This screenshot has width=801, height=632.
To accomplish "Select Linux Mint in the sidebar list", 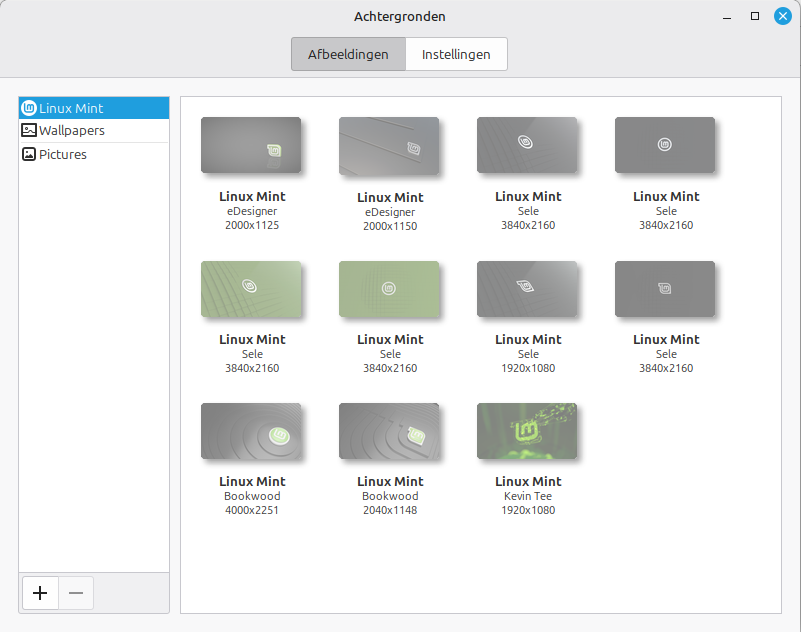I will [94, 108].
